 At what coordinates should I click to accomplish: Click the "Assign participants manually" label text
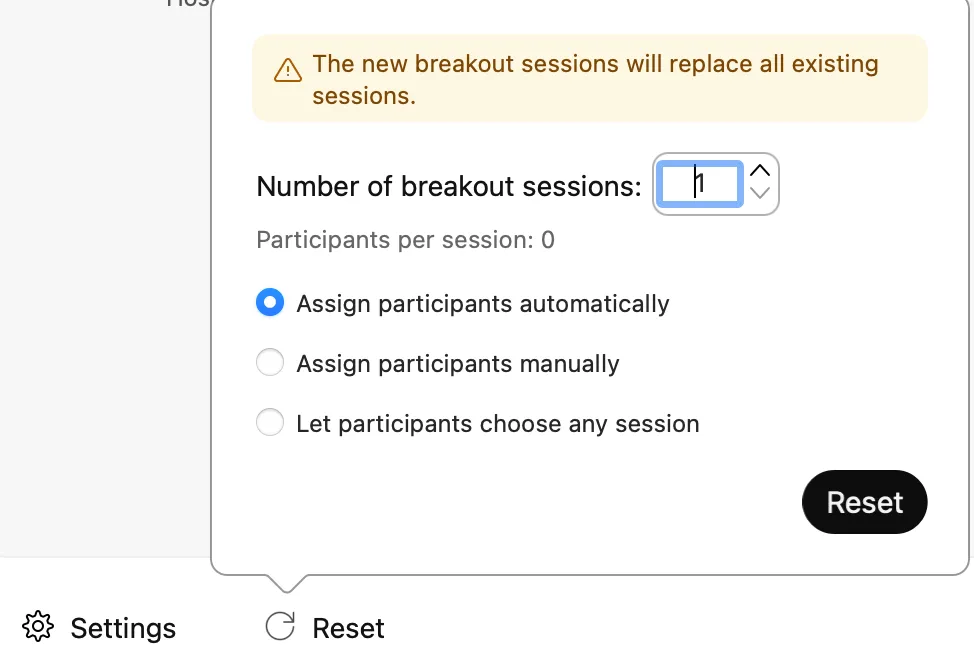(x=458, y=364)
